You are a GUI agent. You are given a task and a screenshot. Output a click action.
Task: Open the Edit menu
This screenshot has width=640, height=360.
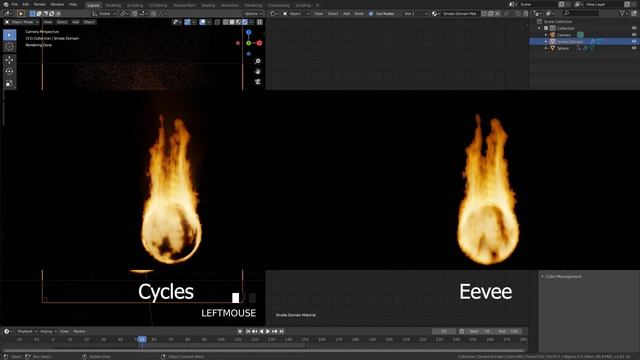(26, 4)
